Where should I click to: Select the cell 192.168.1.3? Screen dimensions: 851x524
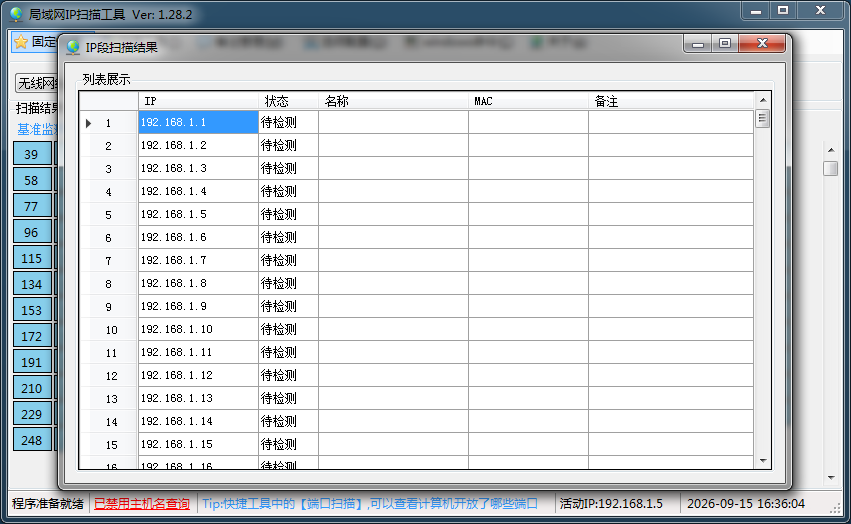[x=198, y=168]
